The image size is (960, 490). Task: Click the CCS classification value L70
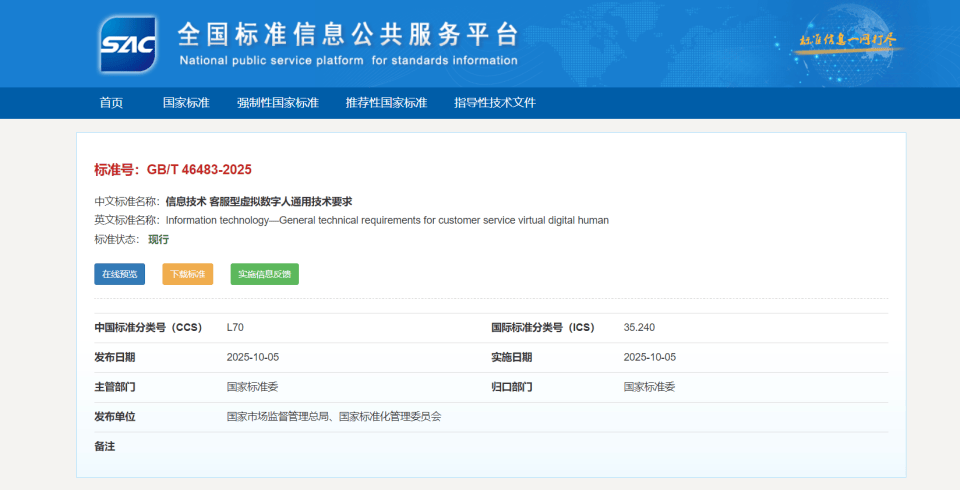(235, 328)
